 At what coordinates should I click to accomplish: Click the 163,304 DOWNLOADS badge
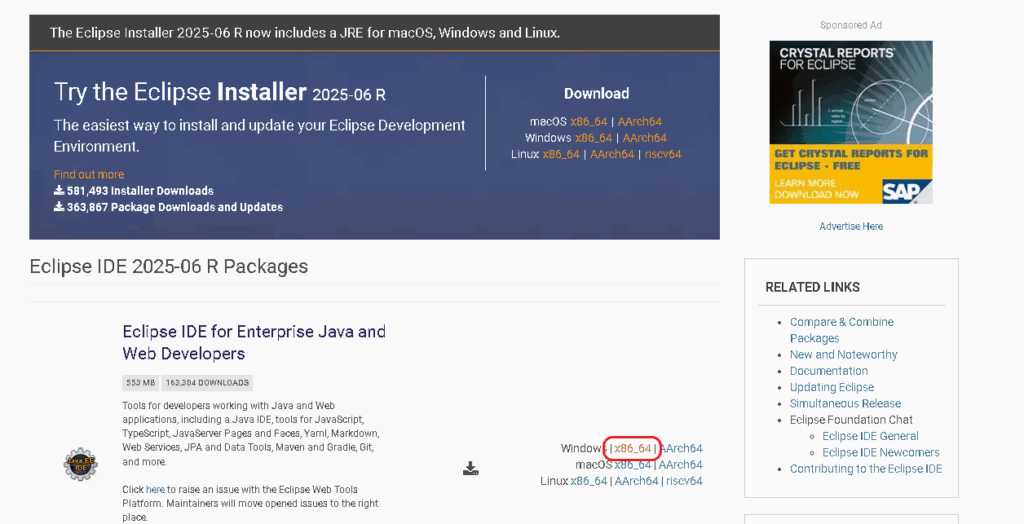tap(207, 383)
